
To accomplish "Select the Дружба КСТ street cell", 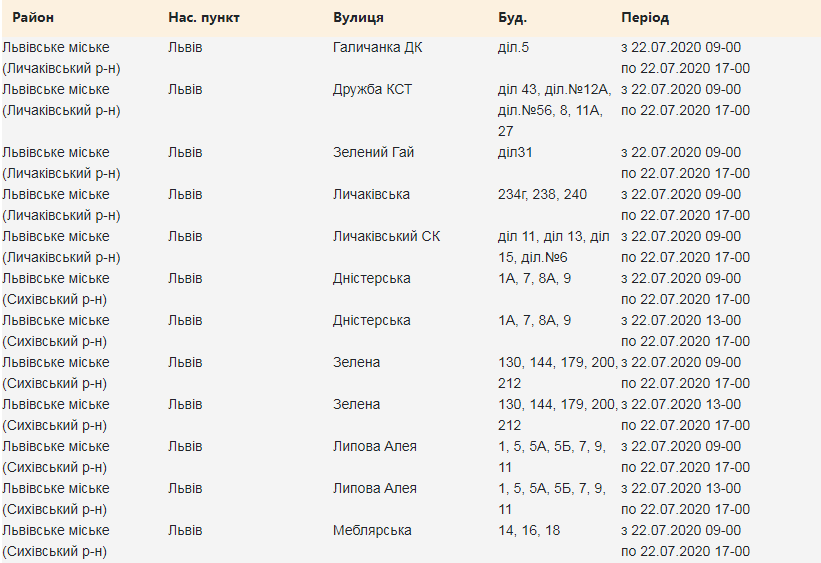I will [372, 89].
